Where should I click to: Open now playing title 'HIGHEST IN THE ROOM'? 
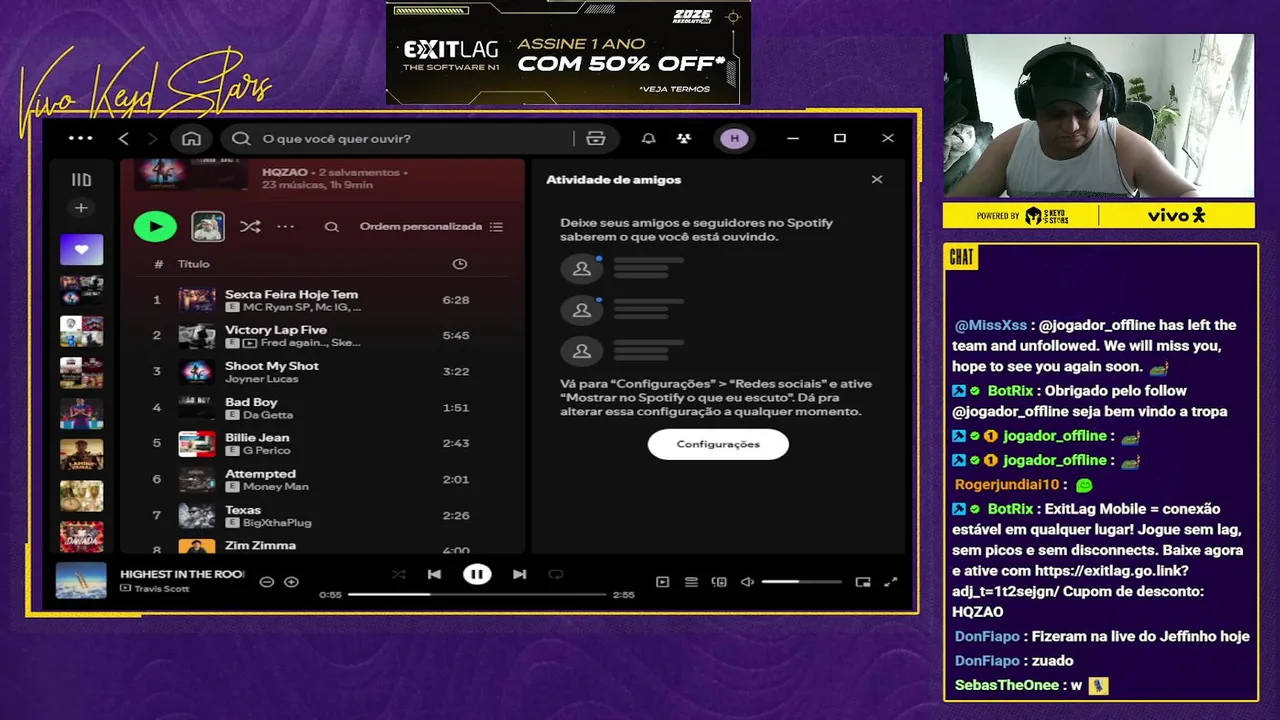182,574
